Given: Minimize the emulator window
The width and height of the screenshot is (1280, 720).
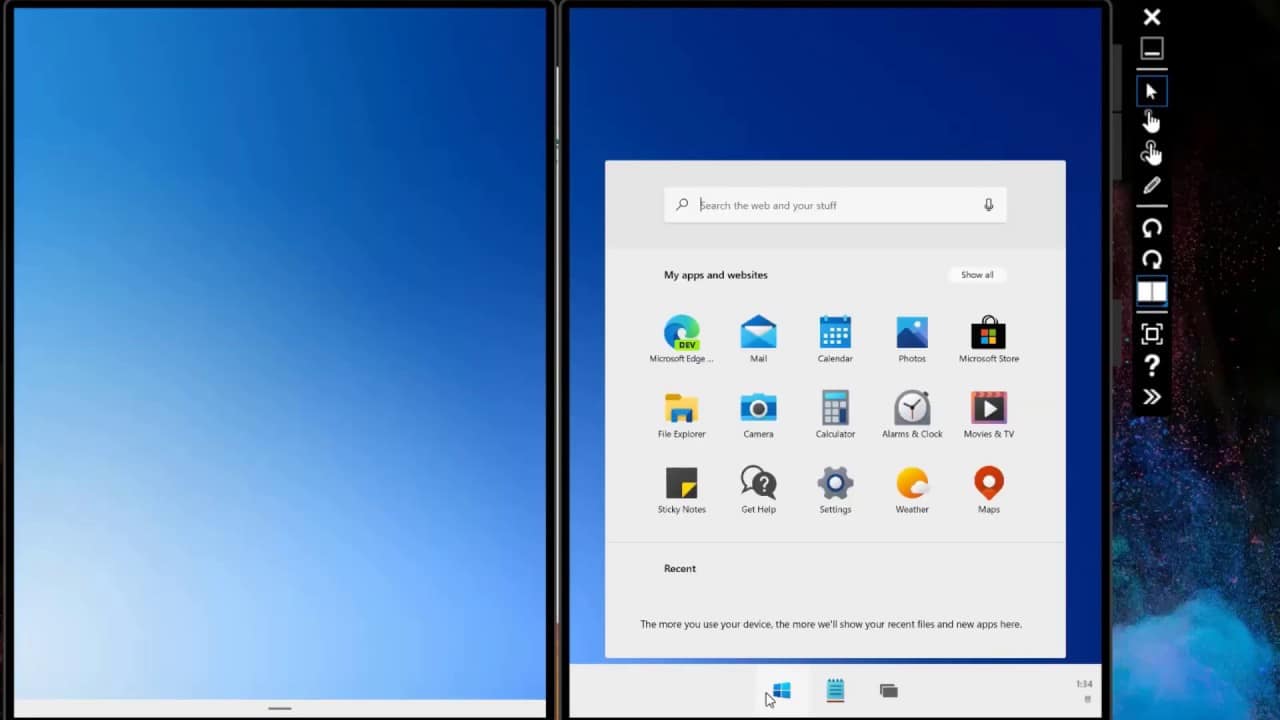Looking at the screenshot, I should coord(1152,49).
